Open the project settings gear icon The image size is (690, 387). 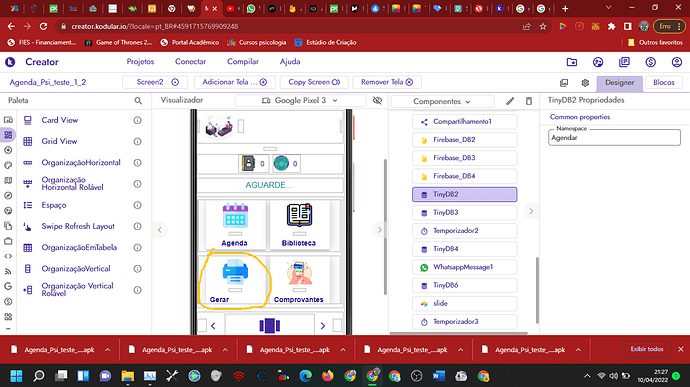tap(585, 83)
